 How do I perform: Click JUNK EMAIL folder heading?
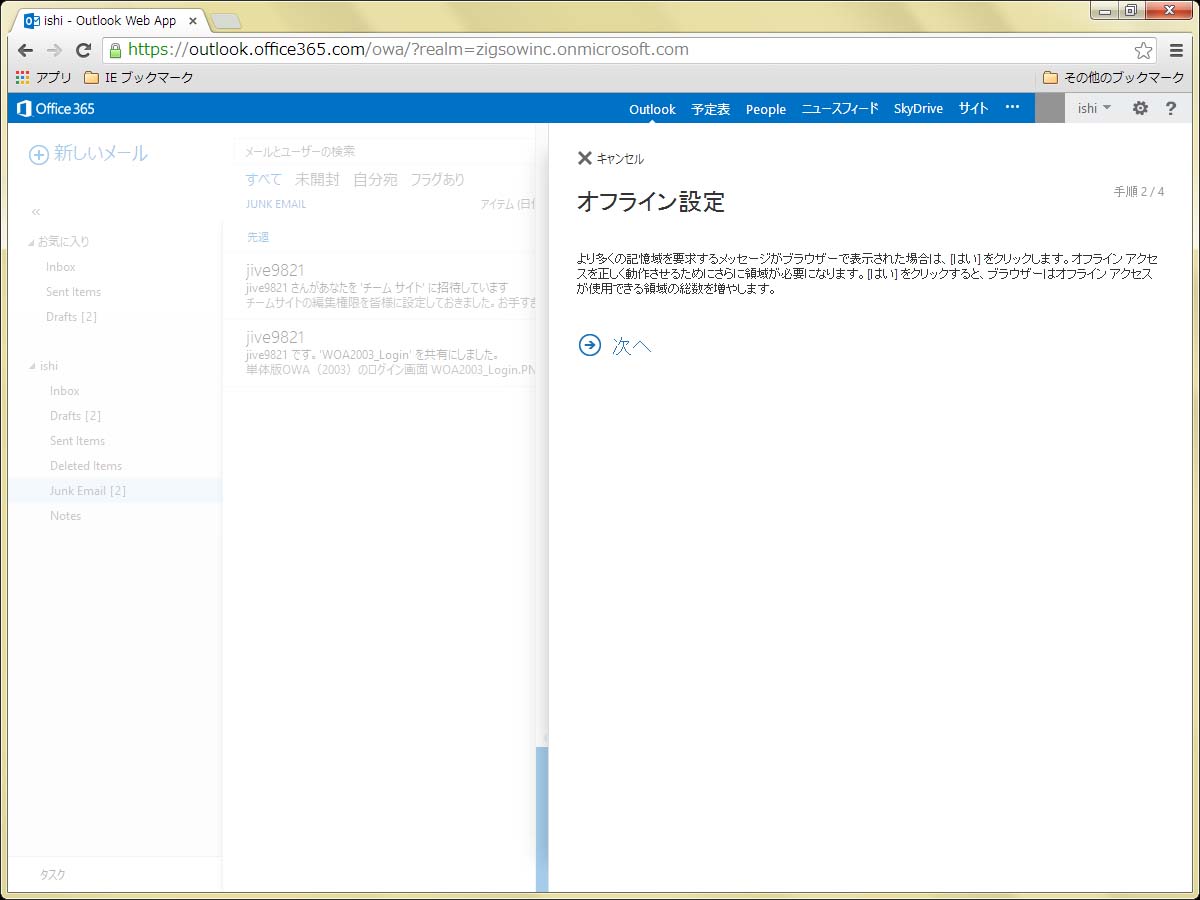(276, 204)
